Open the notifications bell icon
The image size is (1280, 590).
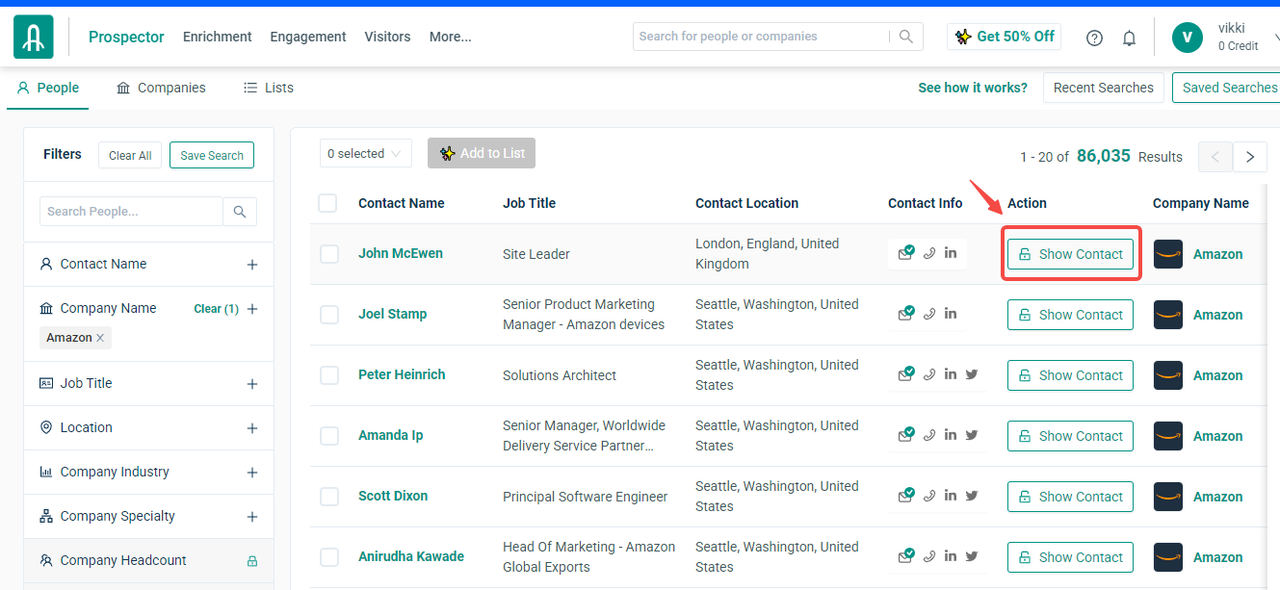pyautogui.click(x=1129, y=38)
